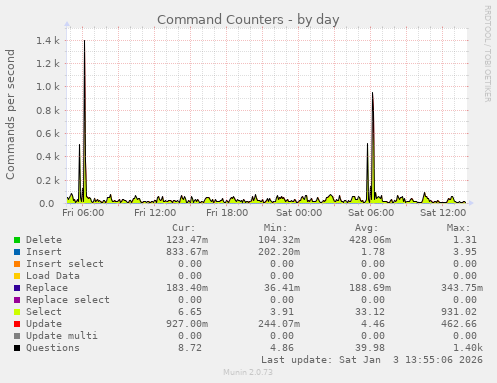
Task: Click the '0.2 k' y-axis label
Action: [x=48, y=180]
